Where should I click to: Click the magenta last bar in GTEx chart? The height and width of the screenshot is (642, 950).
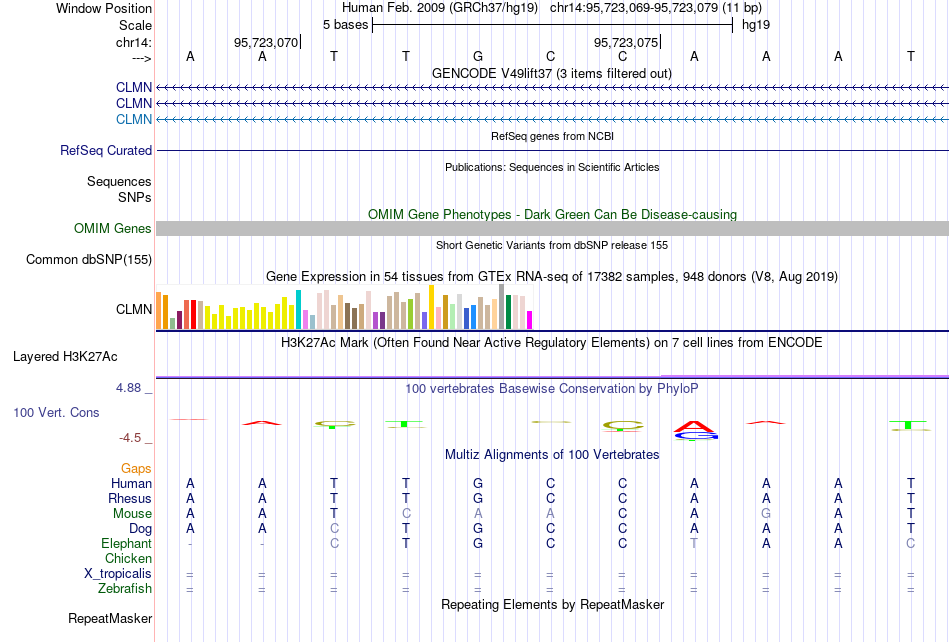point(530,320)
